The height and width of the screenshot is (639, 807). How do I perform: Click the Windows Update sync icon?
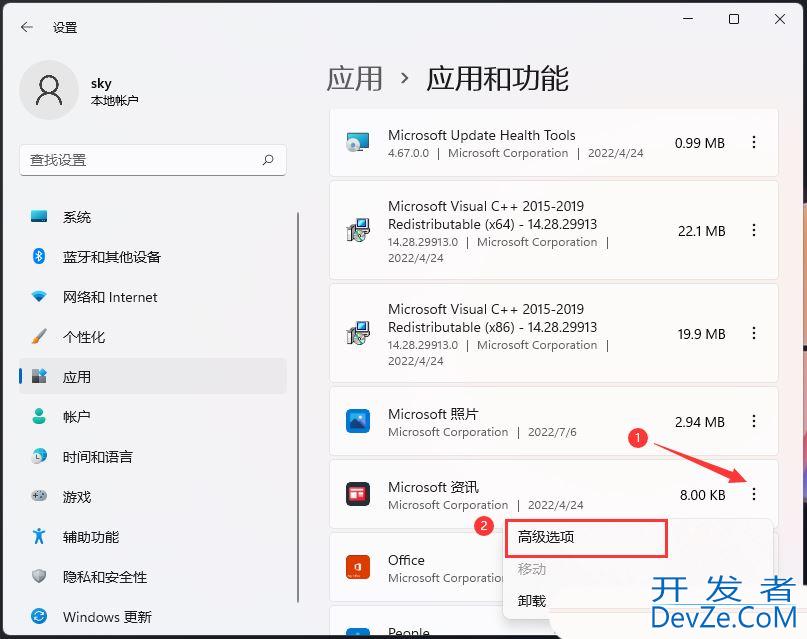pyautogui.click(x=39, y=616)
